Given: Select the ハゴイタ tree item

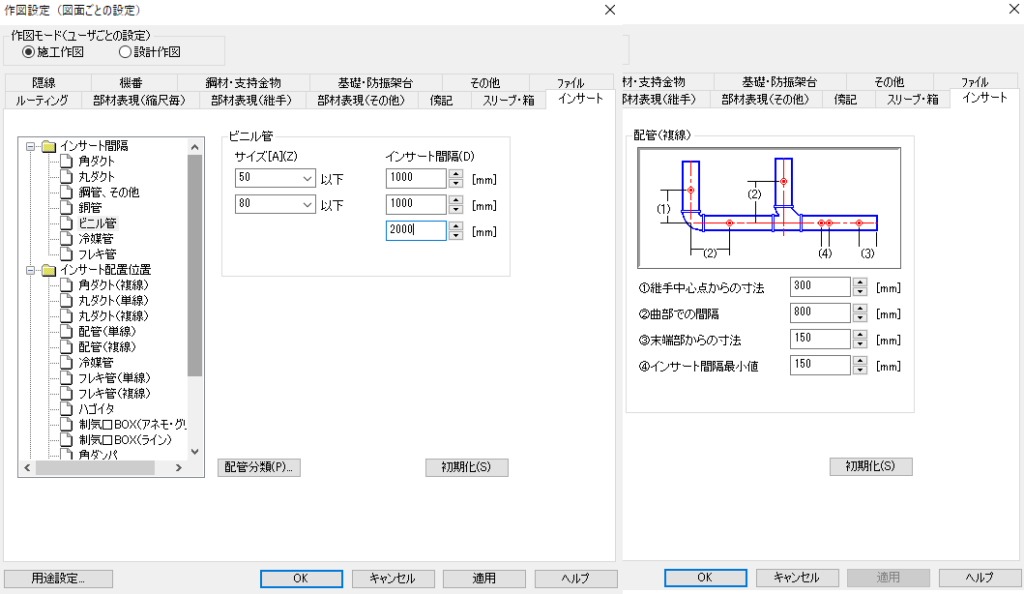Looking at the screenshot, I should 96,409.
